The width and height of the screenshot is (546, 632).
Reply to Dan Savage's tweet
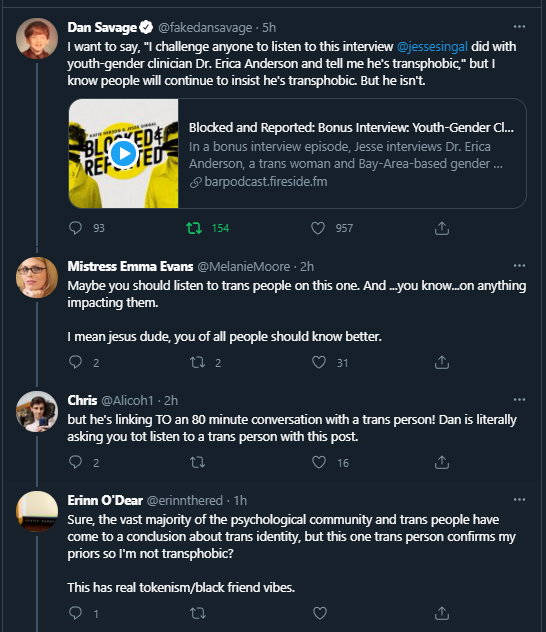[75, 228]
